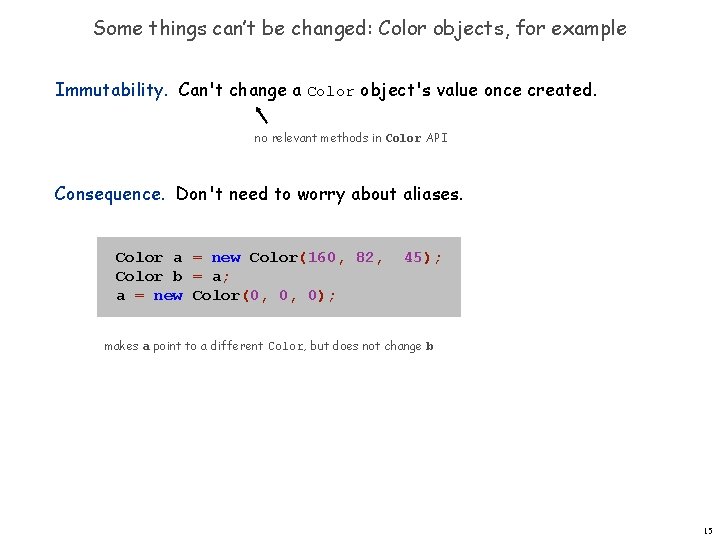
Task: Select the blue word Immutability
Action: 111,90
